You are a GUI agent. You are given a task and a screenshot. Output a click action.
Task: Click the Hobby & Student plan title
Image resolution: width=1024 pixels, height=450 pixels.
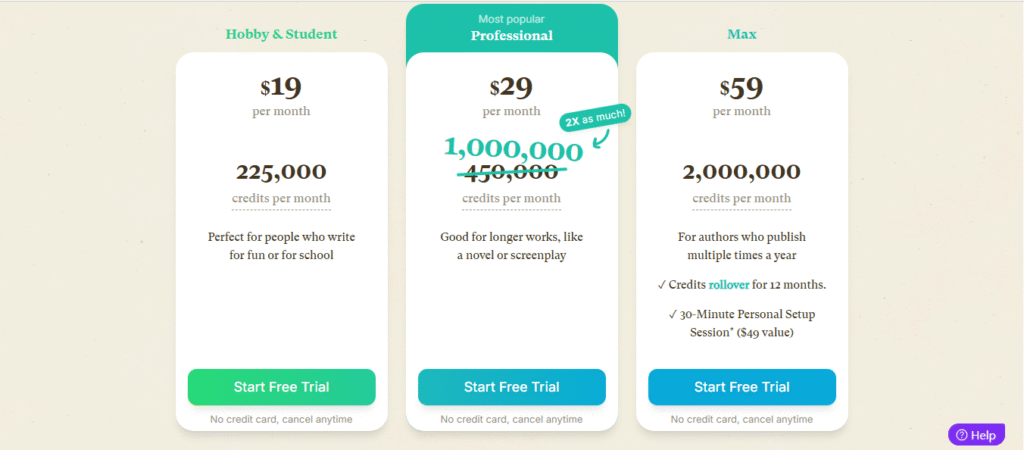click(x=281, y=34)
